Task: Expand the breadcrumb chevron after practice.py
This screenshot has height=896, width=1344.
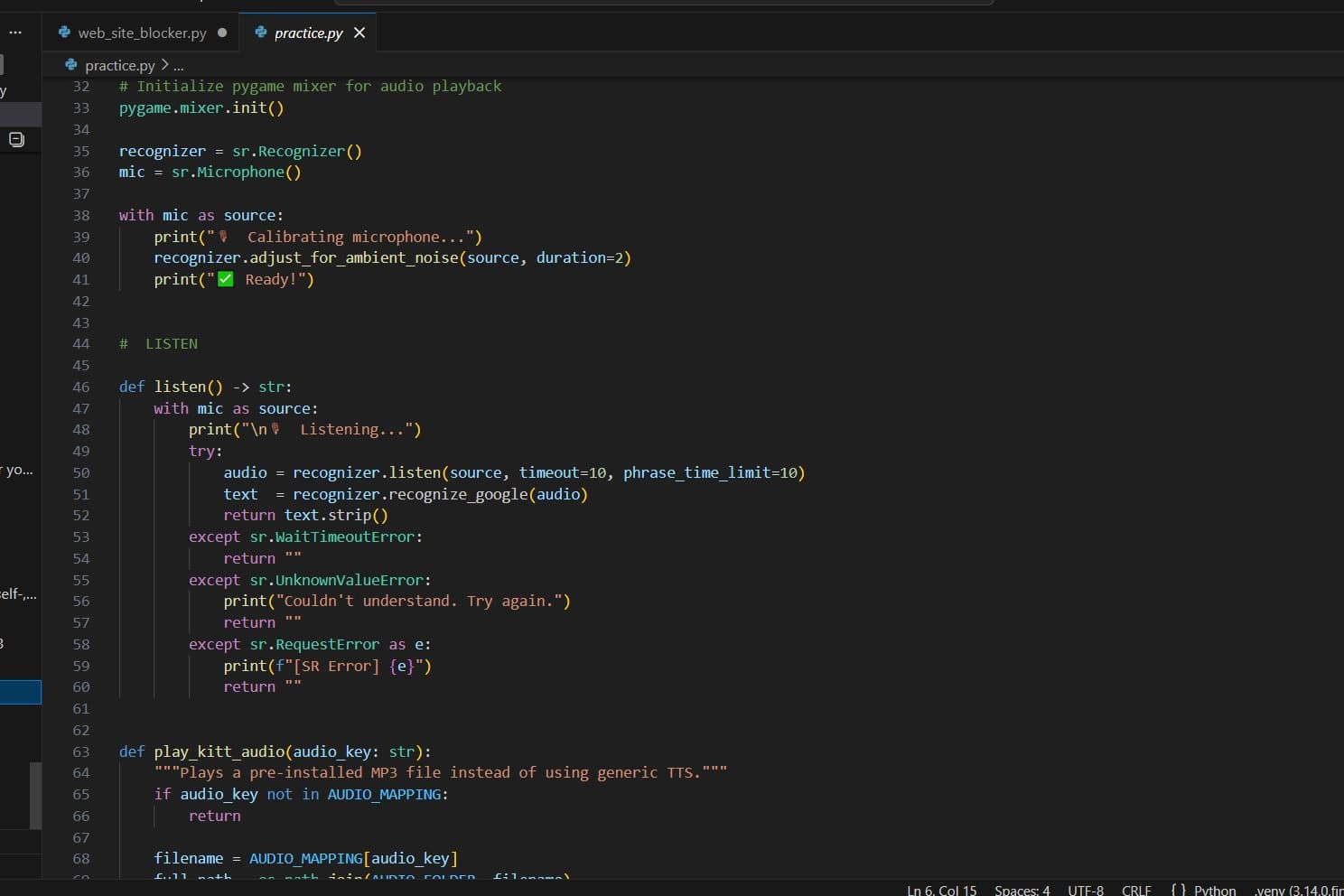Action: coord(164,65)
